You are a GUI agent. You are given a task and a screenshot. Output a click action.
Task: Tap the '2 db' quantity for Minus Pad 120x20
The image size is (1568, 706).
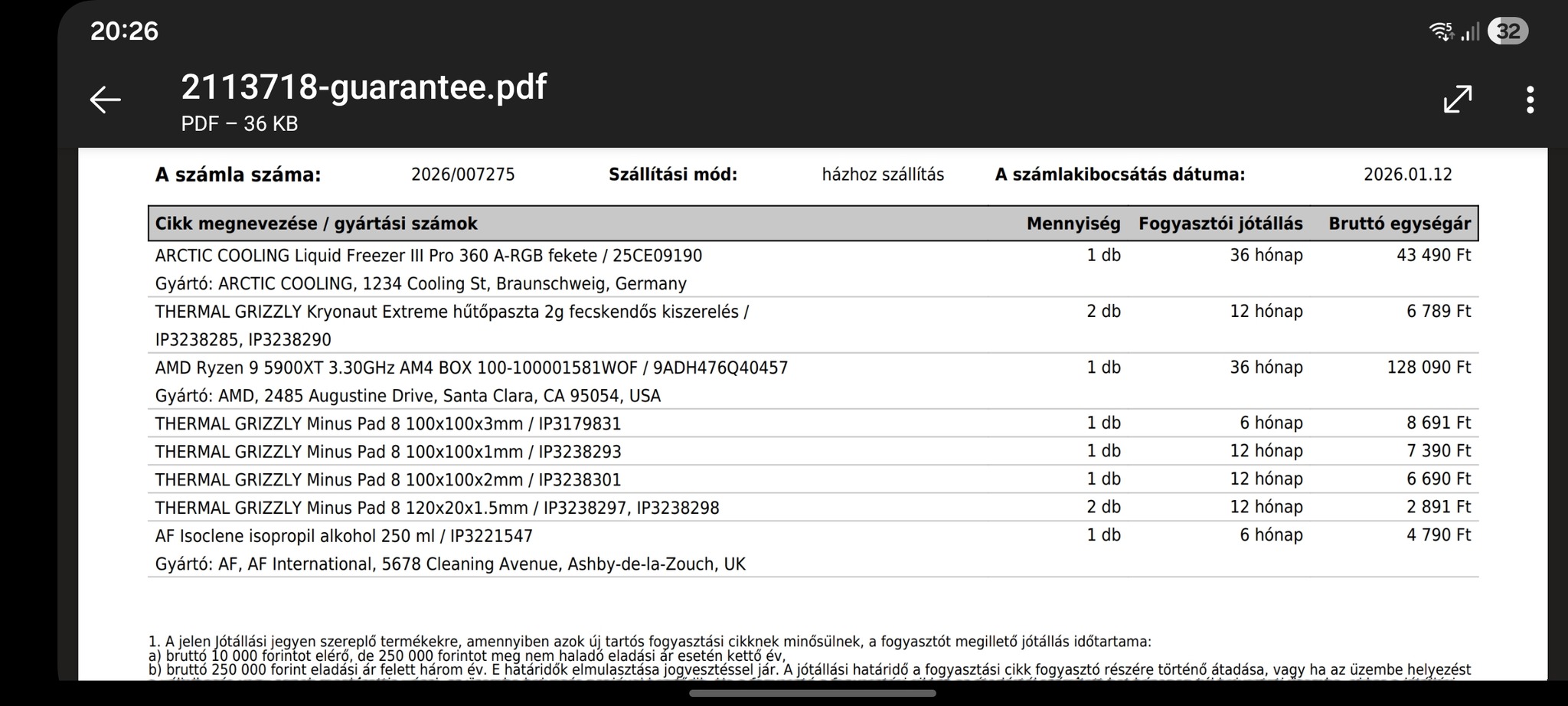tap(1103, 507)
